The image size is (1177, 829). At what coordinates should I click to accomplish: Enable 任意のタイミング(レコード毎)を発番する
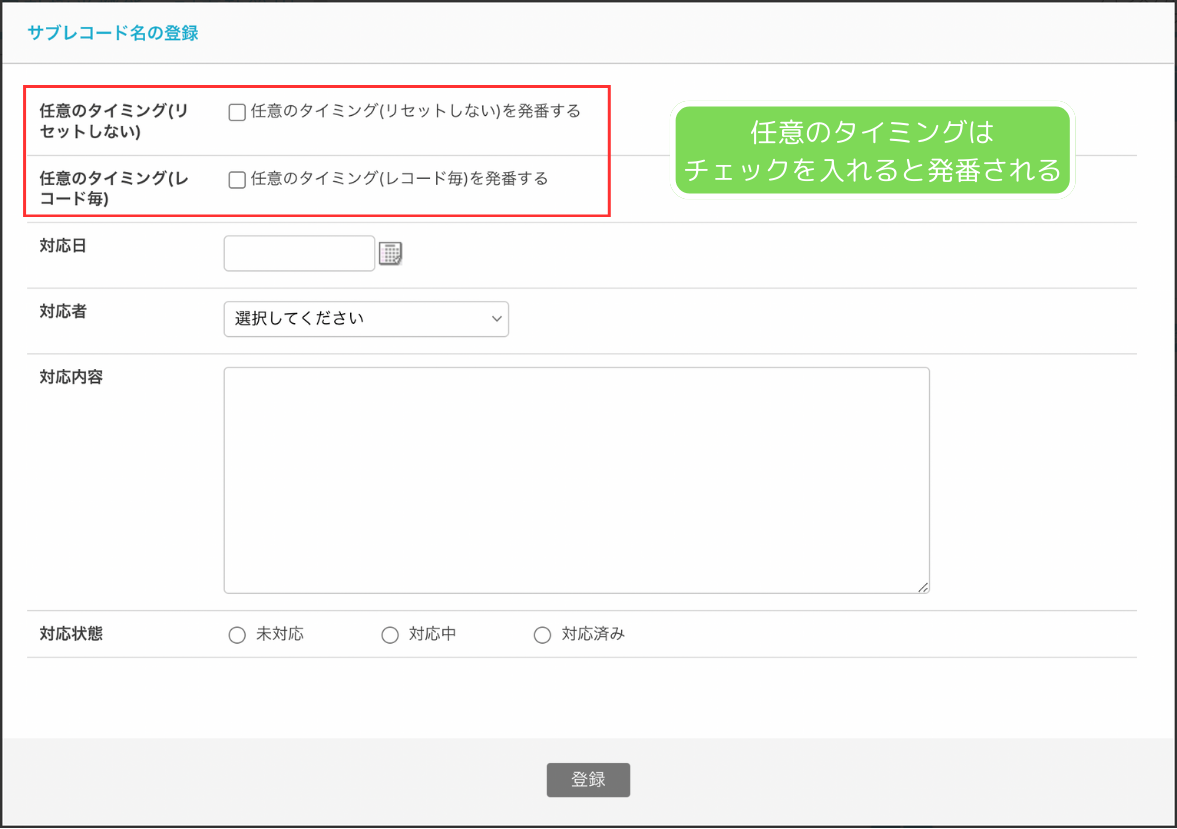(236, 180)
